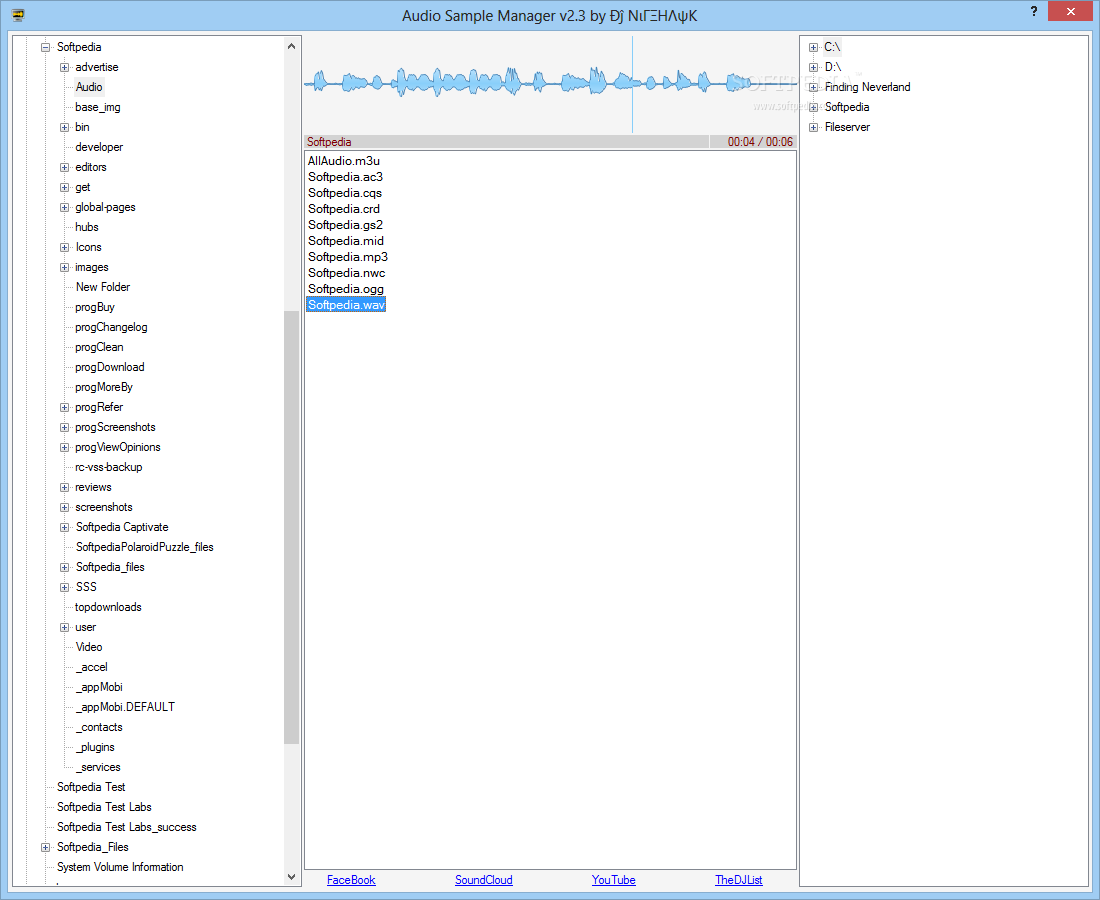Screen dimensions: 1100x900
Task: Expand the Softpedia Captivate folder
Action: coord(65,528)
